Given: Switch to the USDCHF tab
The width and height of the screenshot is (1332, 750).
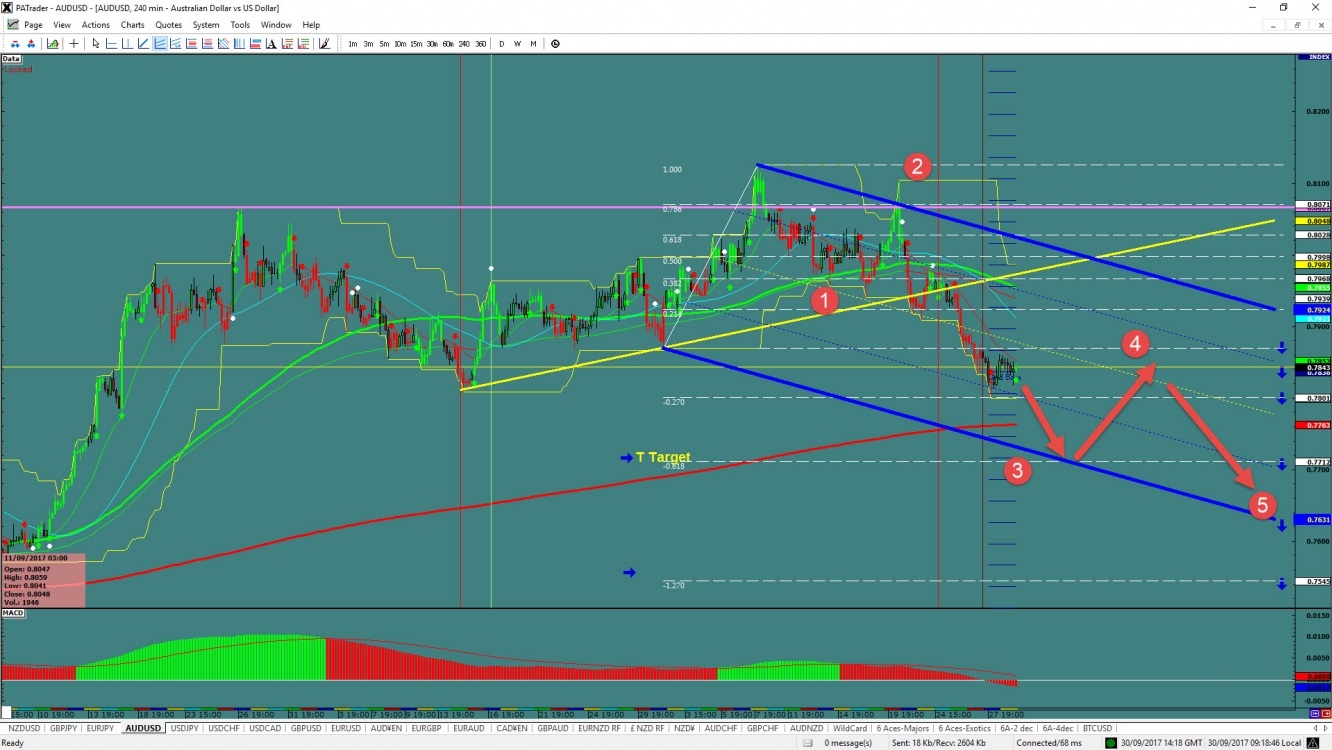Looking at the screenshot, I should pyautogui.click(x=223, y=728).
